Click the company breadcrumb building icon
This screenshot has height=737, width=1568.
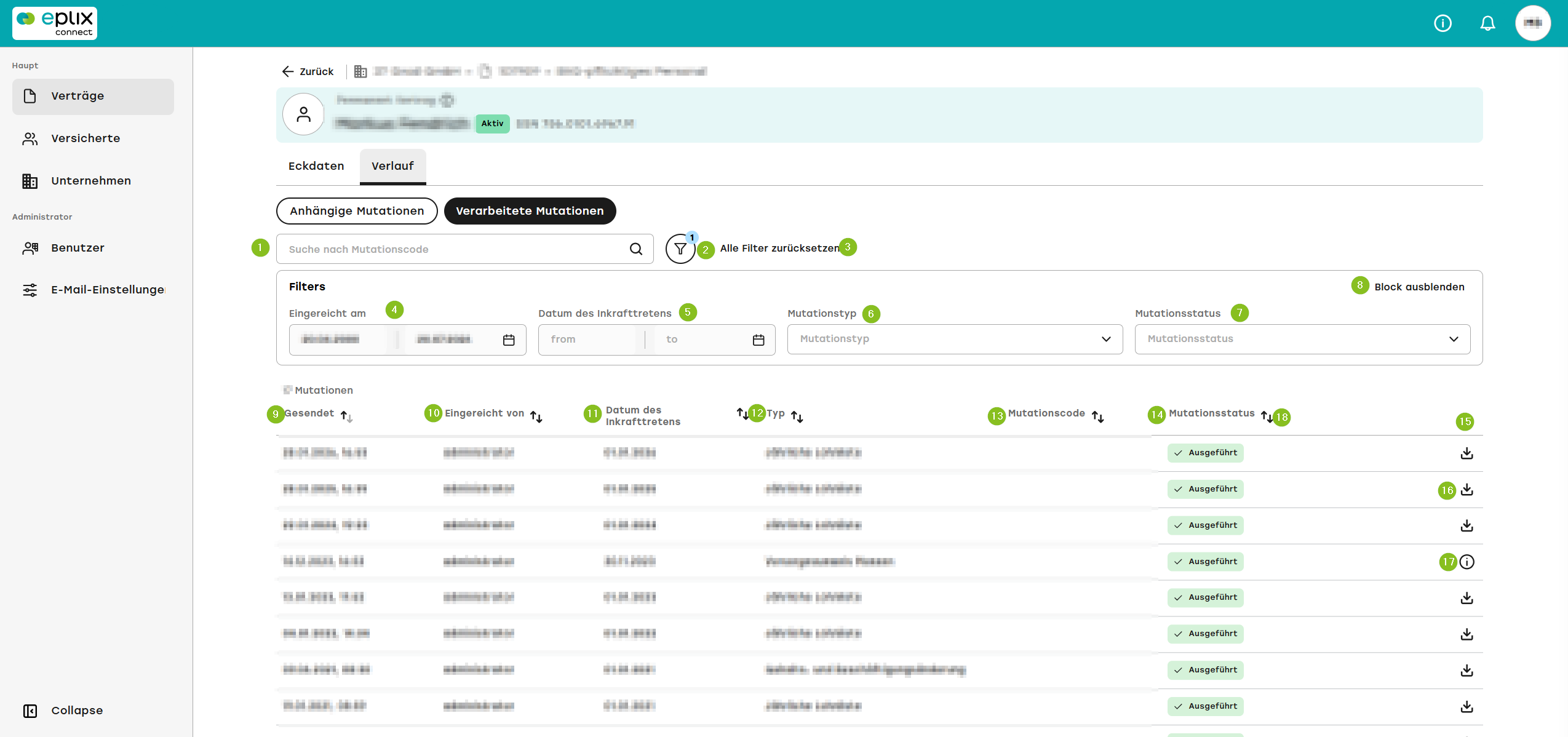point(360,71)
